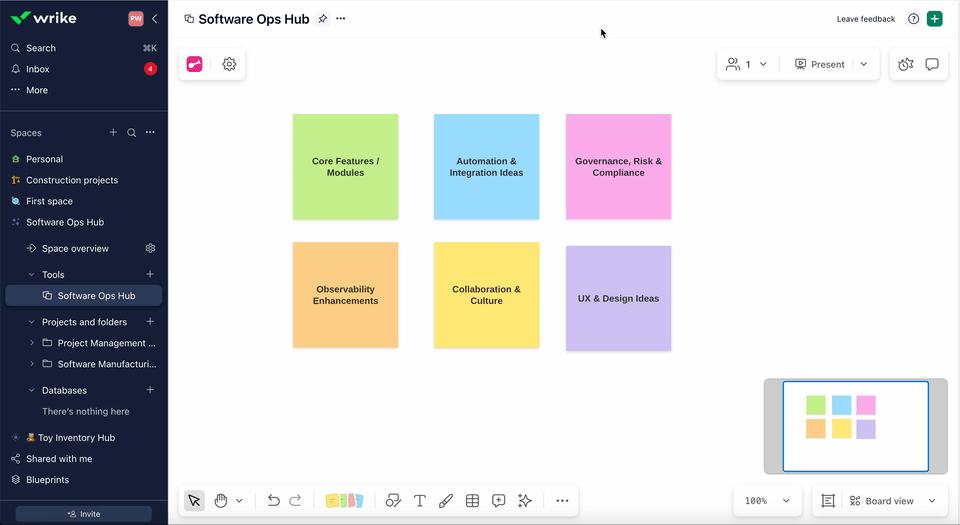Open the PW profile avatar
960x525 pixels.
tap(136, 18)
